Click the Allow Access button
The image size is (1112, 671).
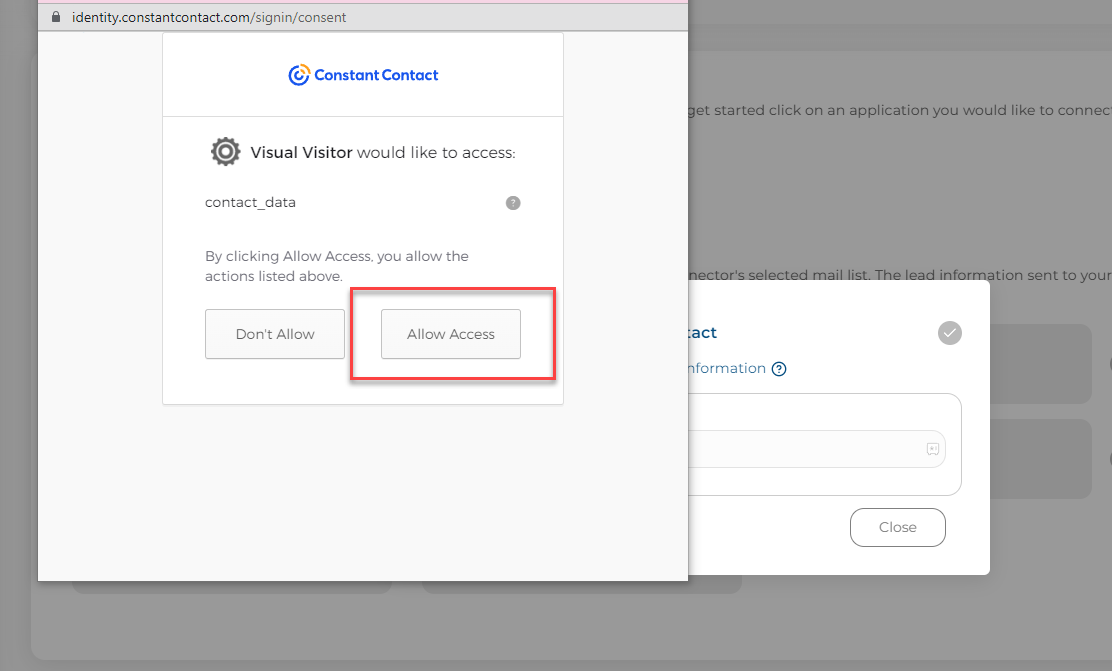[450, 334]
